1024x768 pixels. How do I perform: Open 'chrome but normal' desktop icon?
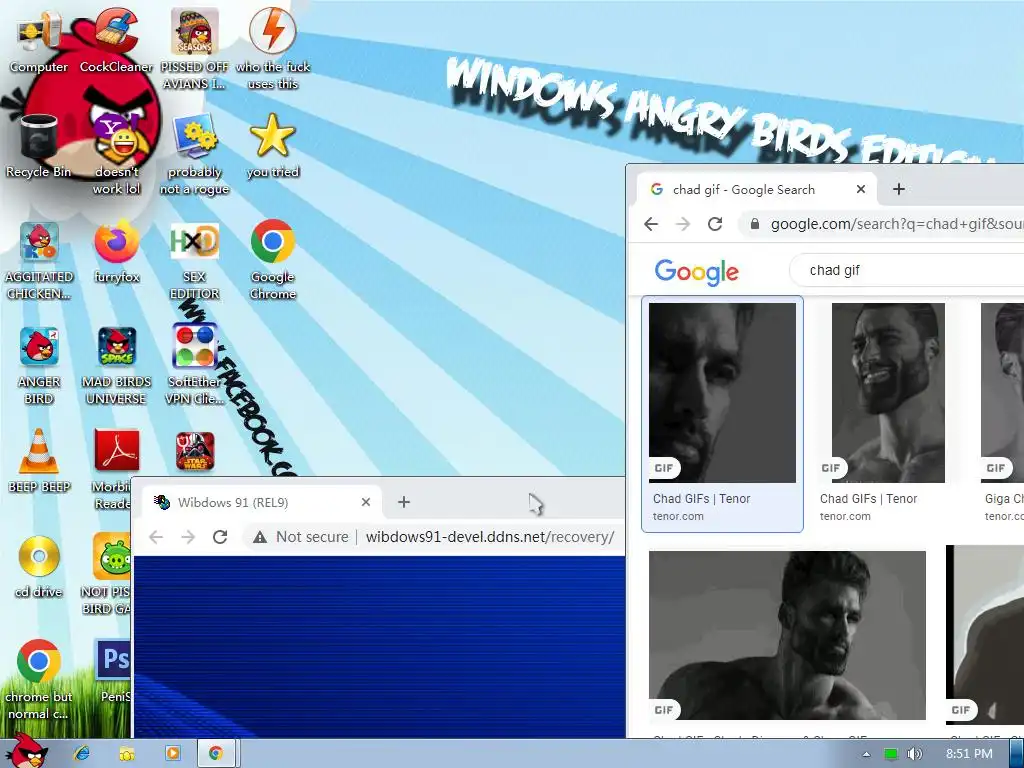tap(39, 679)
